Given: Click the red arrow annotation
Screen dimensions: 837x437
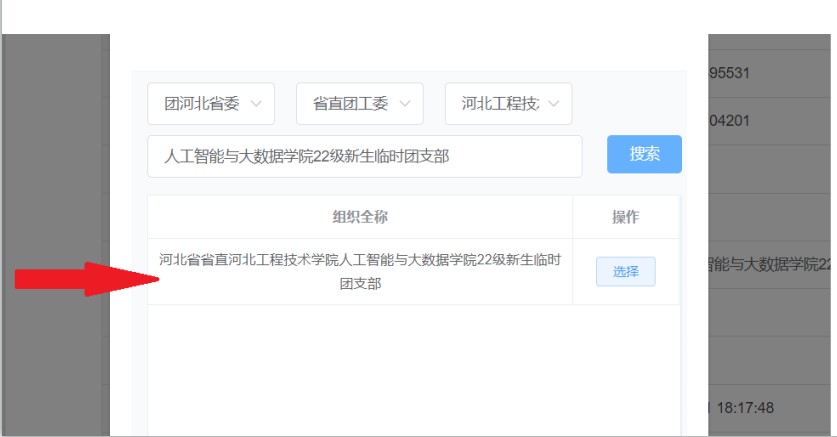Looking at the screenshot, I should click(x=80, y=279).
